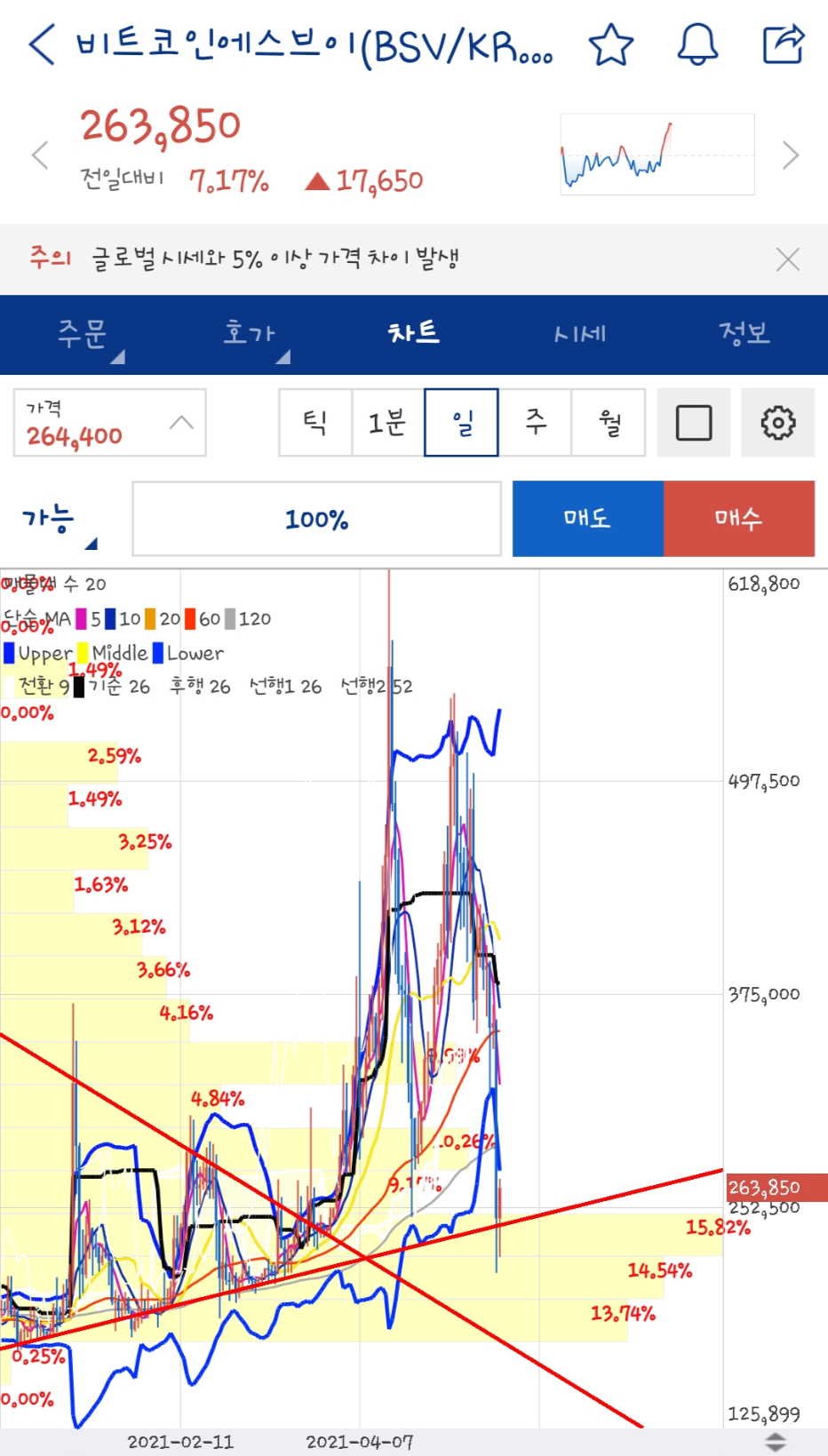The height and width of the screenshot is (1456, 828).
Task: Click the 7.17% change percentage
Action: click(x=229, y=181)
